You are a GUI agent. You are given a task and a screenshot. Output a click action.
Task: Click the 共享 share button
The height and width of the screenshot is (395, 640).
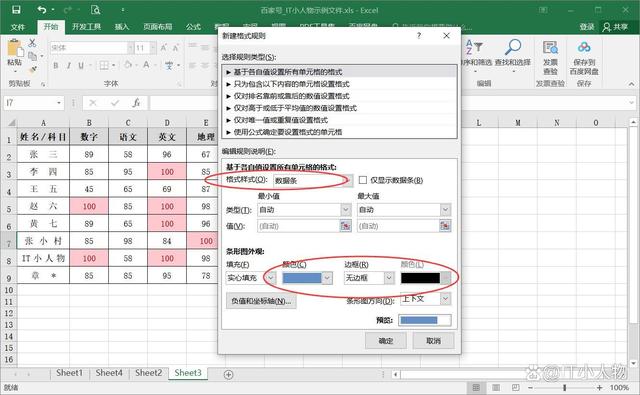click(616, 27)
